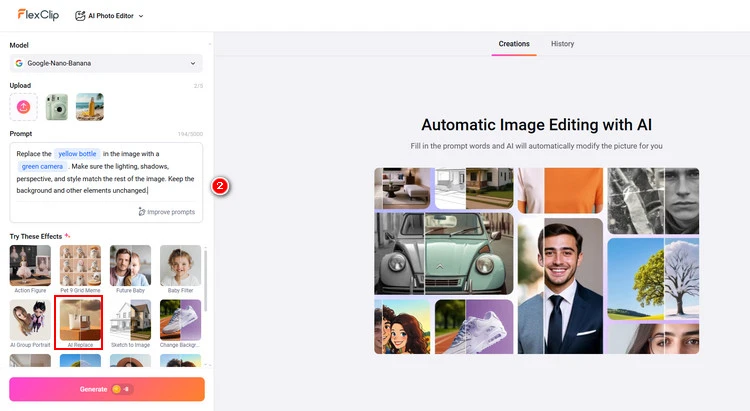
Task: Click the pink upload image icon
Action: click(x=24, y=106)
